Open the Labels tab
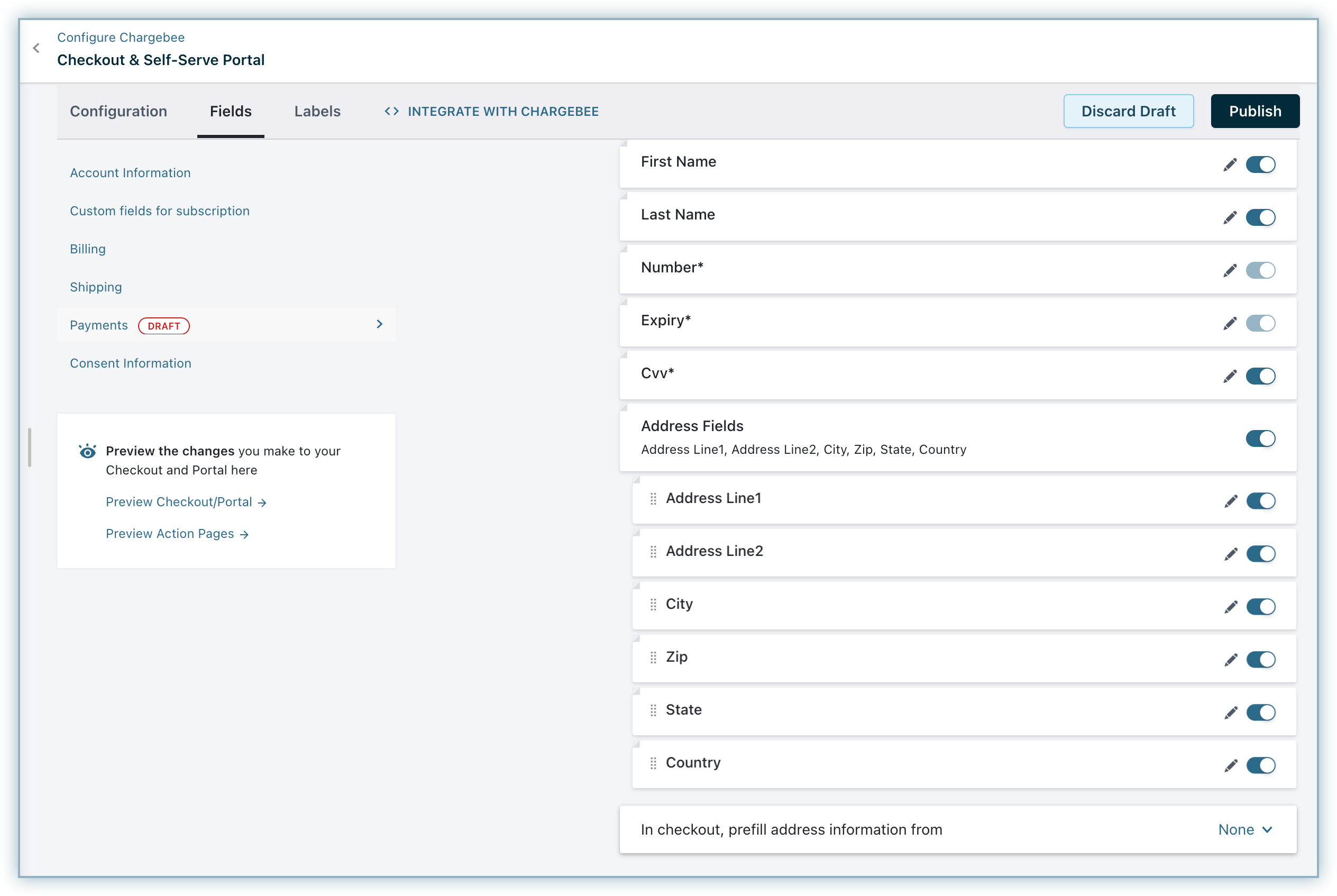 coord(317,112)
